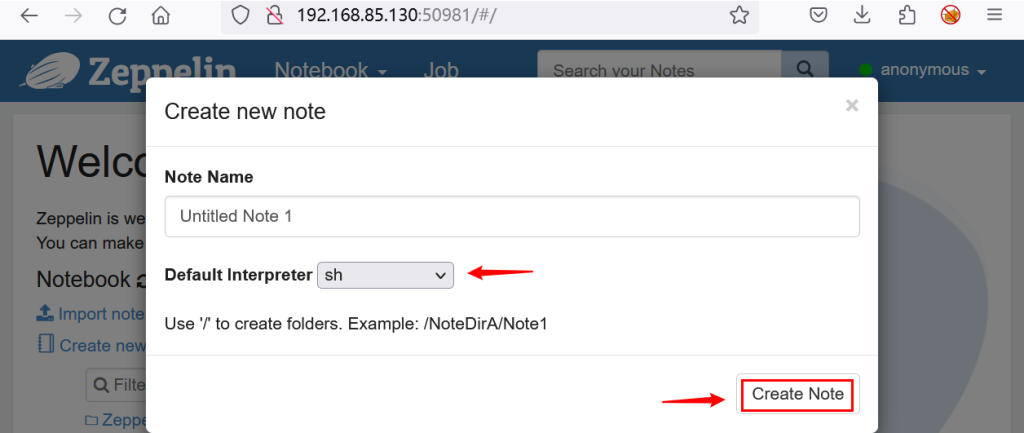
Task: Click the browser back arrow
Action: click(x=30, y=16)
